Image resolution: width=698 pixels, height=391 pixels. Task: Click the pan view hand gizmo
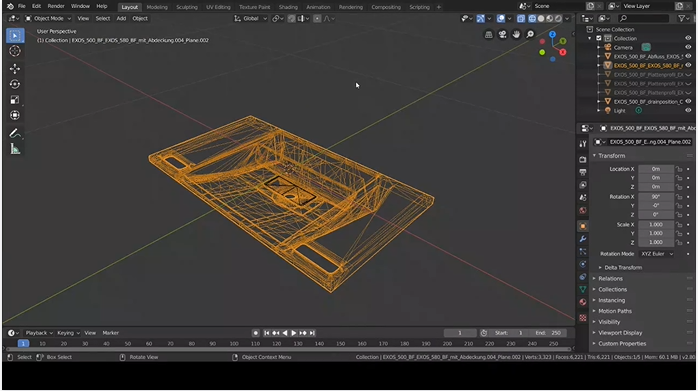tap(516, 34)
